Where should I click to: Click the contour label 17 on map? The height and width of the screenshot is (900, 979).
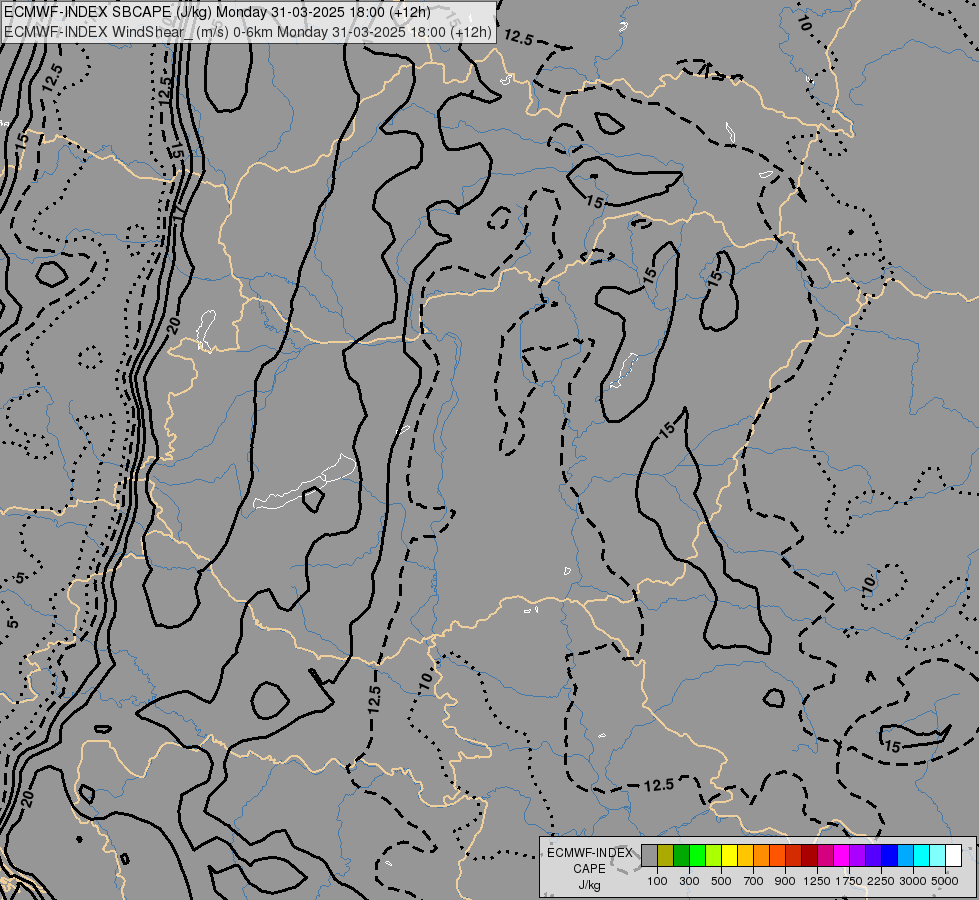coord(180,213)
